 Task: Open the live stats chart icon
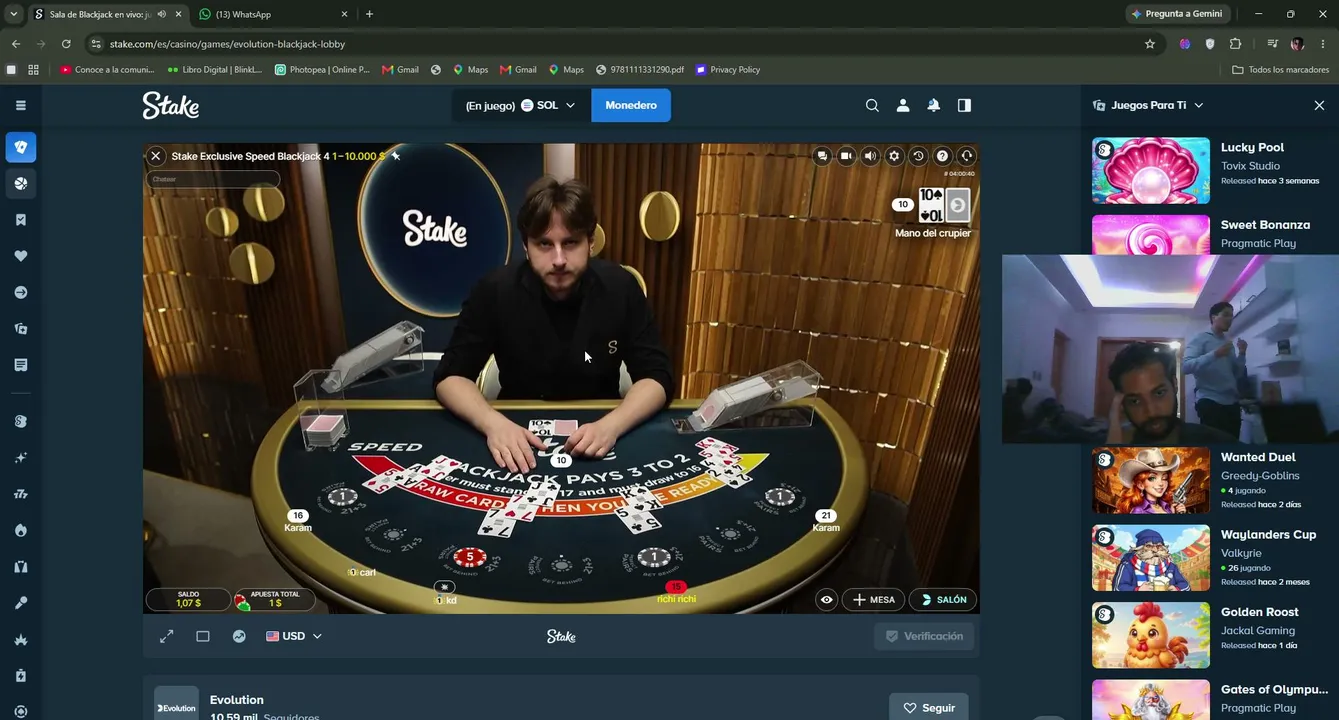point(239,636)
